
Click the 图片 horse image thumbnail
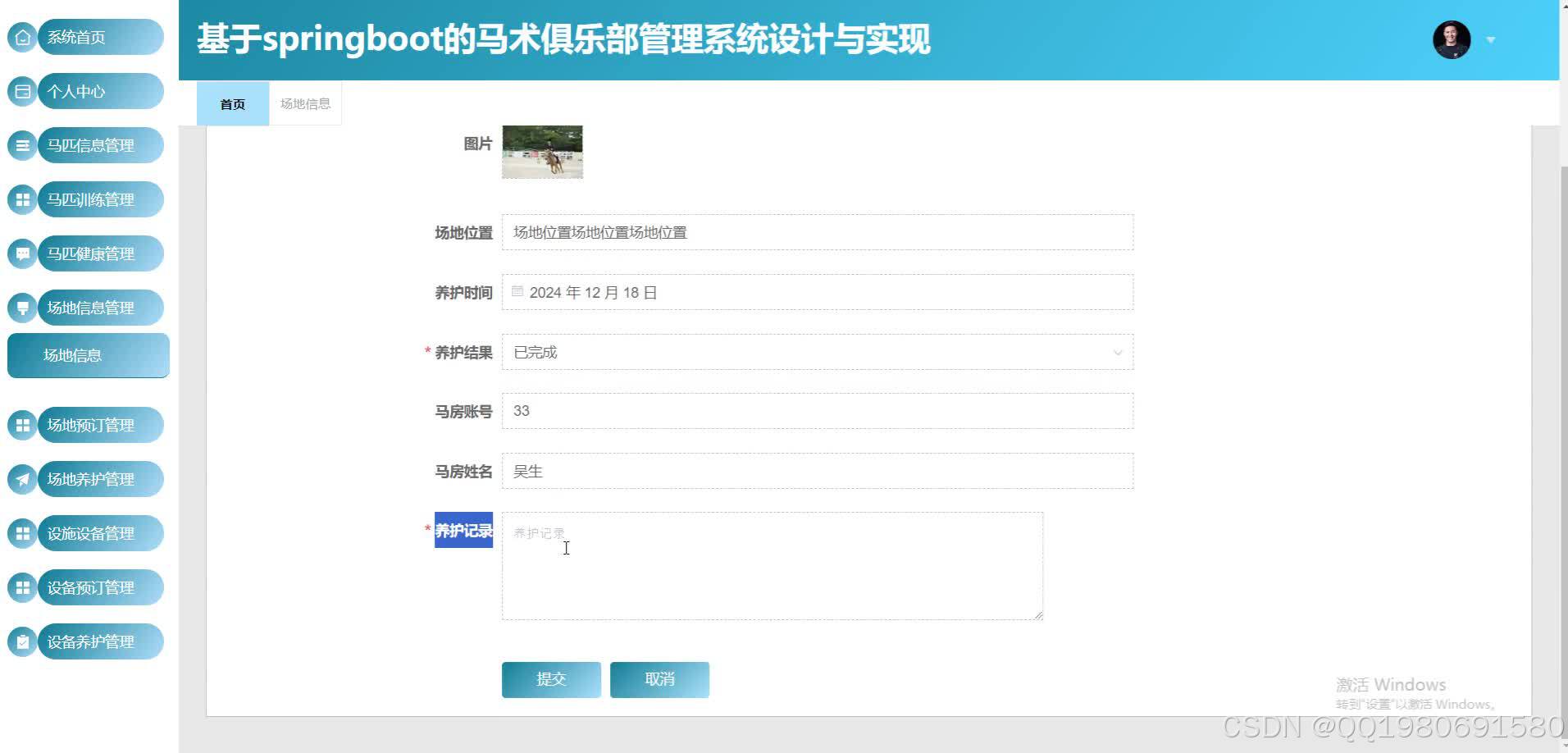pos(541,152)
